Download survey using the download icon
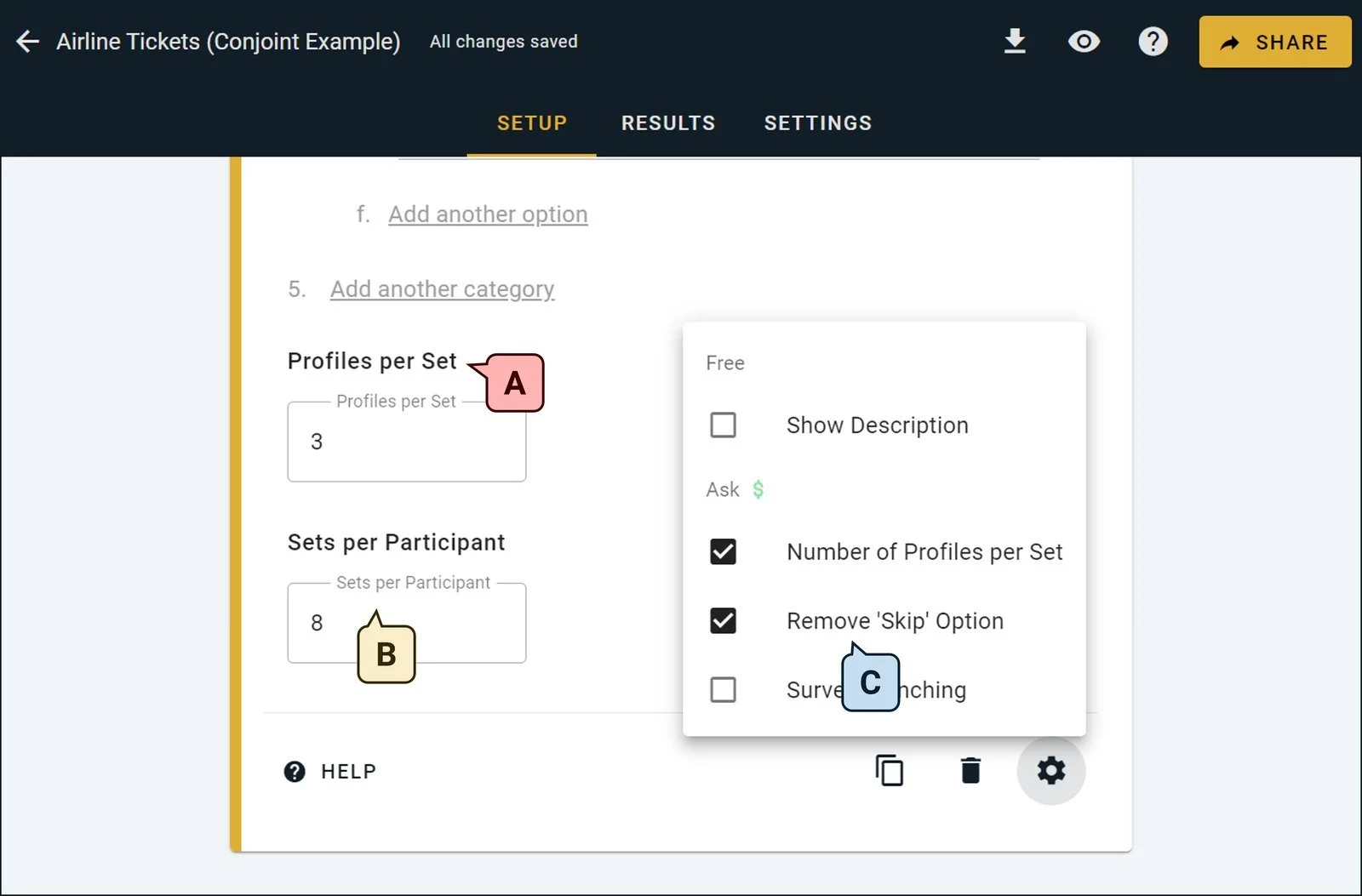This screenshot has height=896, width=1362. click(1015, 41)
